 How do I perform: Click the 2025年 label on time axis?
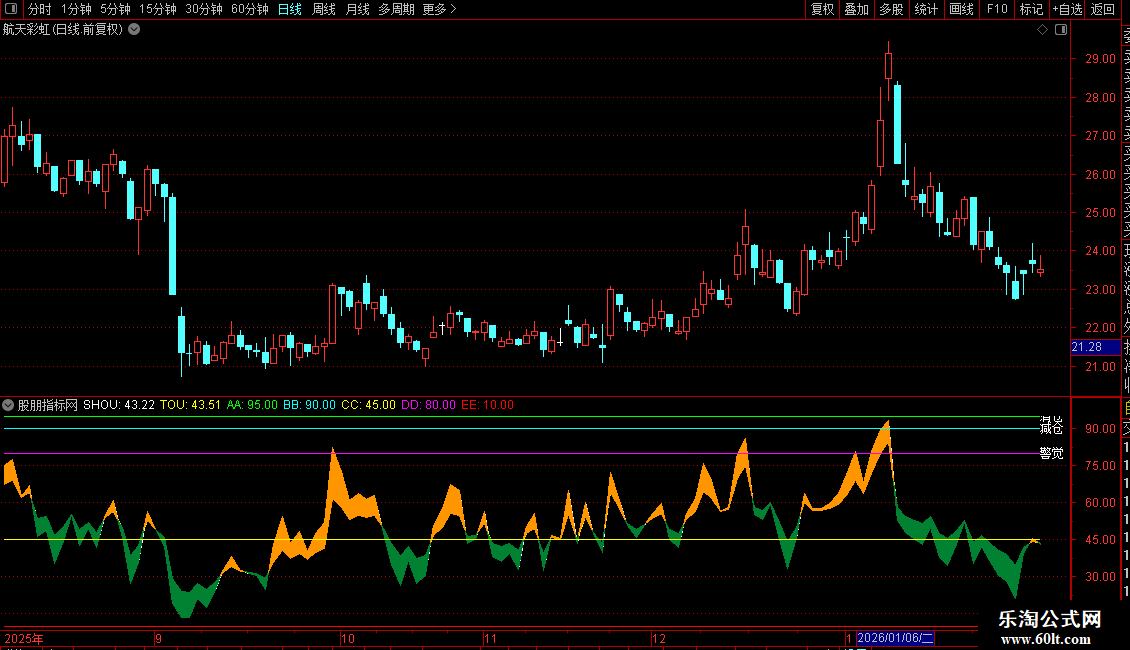[x=24, y=638]
